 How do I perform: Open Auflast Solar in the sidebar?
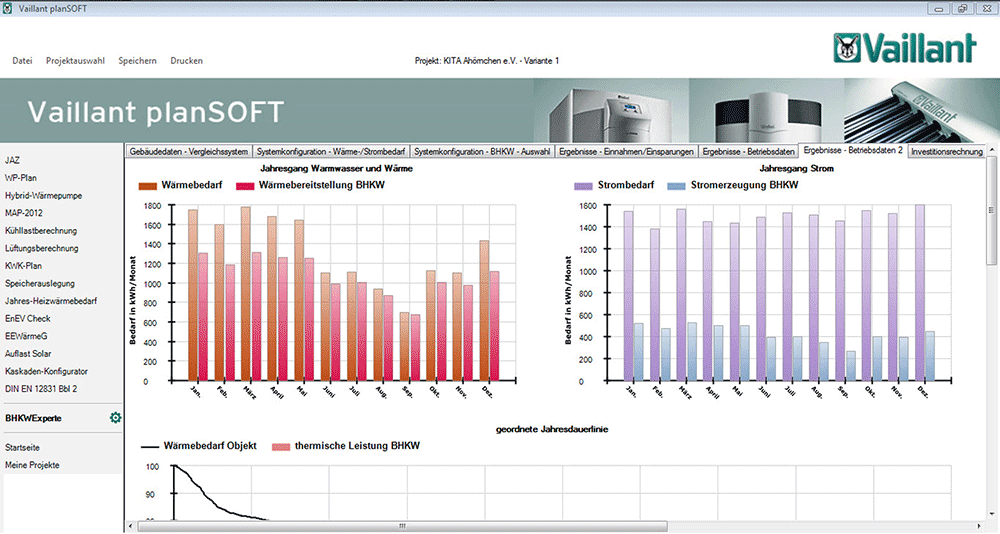pos(28,353)
